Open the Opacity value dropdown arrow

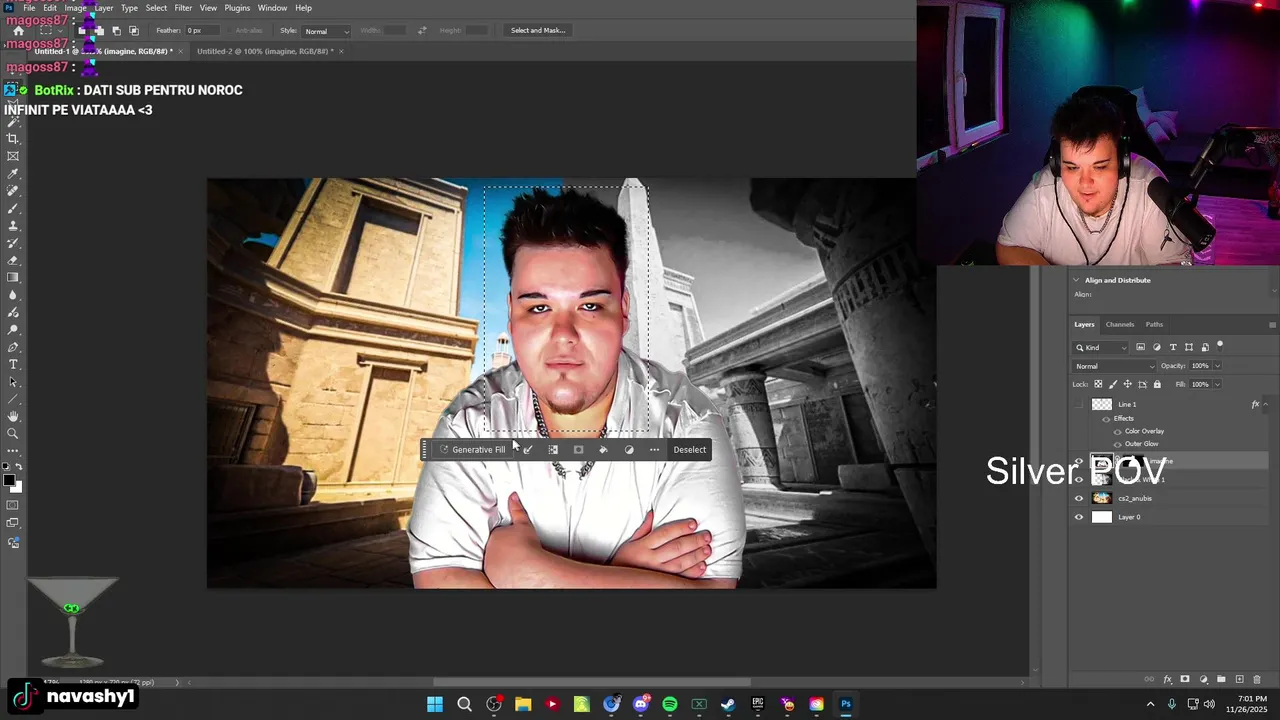pos(1217,366)
